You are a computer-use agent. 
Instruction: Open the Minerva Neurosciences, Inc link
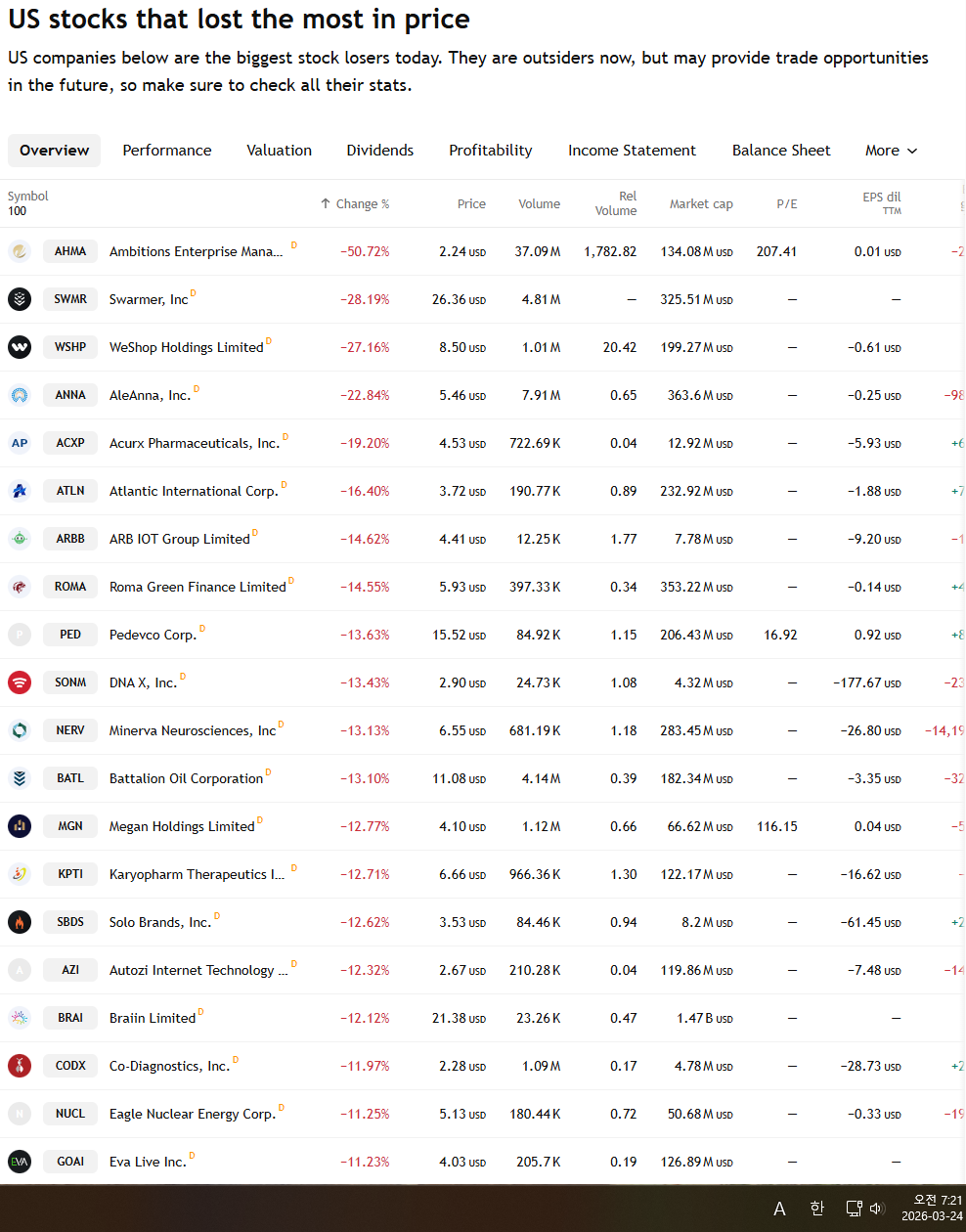(x=193, y=730)
